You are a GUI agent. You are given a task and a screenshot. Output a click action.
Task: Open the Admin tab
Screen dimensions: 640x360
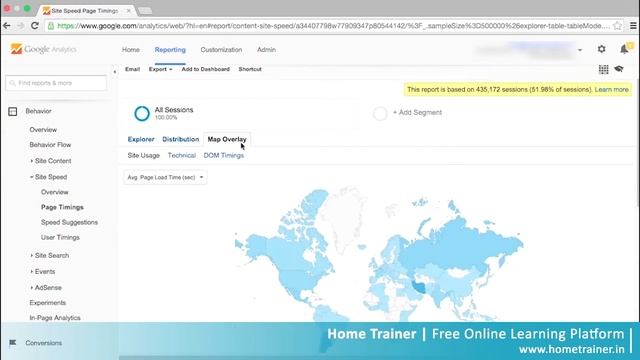pos(266,50)
